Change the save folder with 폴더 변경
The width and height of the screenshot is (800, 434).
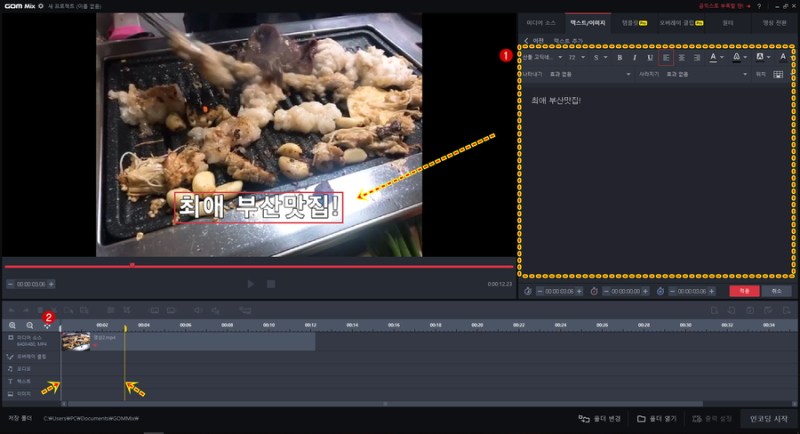599,419
